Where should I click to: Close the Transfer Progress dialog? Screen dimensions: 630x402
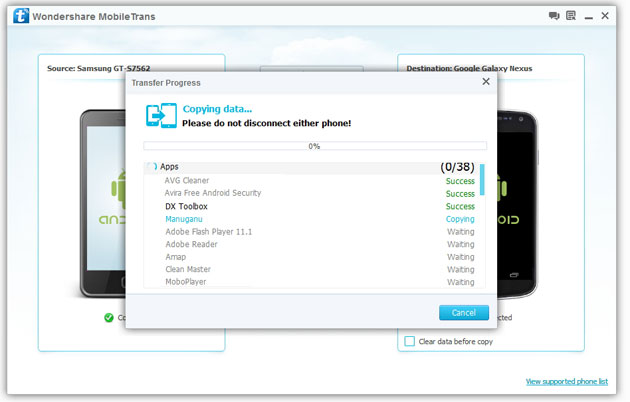[486, 82]
